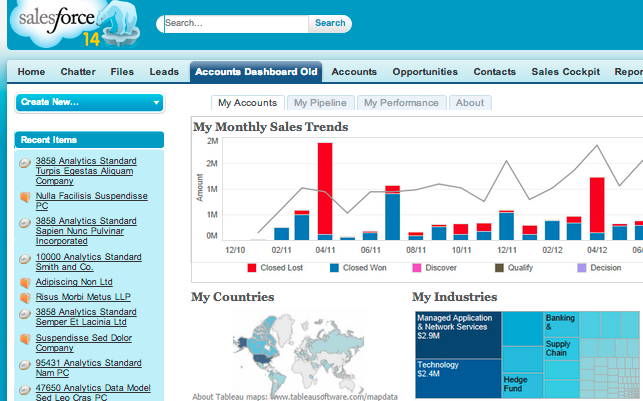The image size is (643, 401).
Task: Select the Technology $2.4M treemap tile
Action: [458, 372]
